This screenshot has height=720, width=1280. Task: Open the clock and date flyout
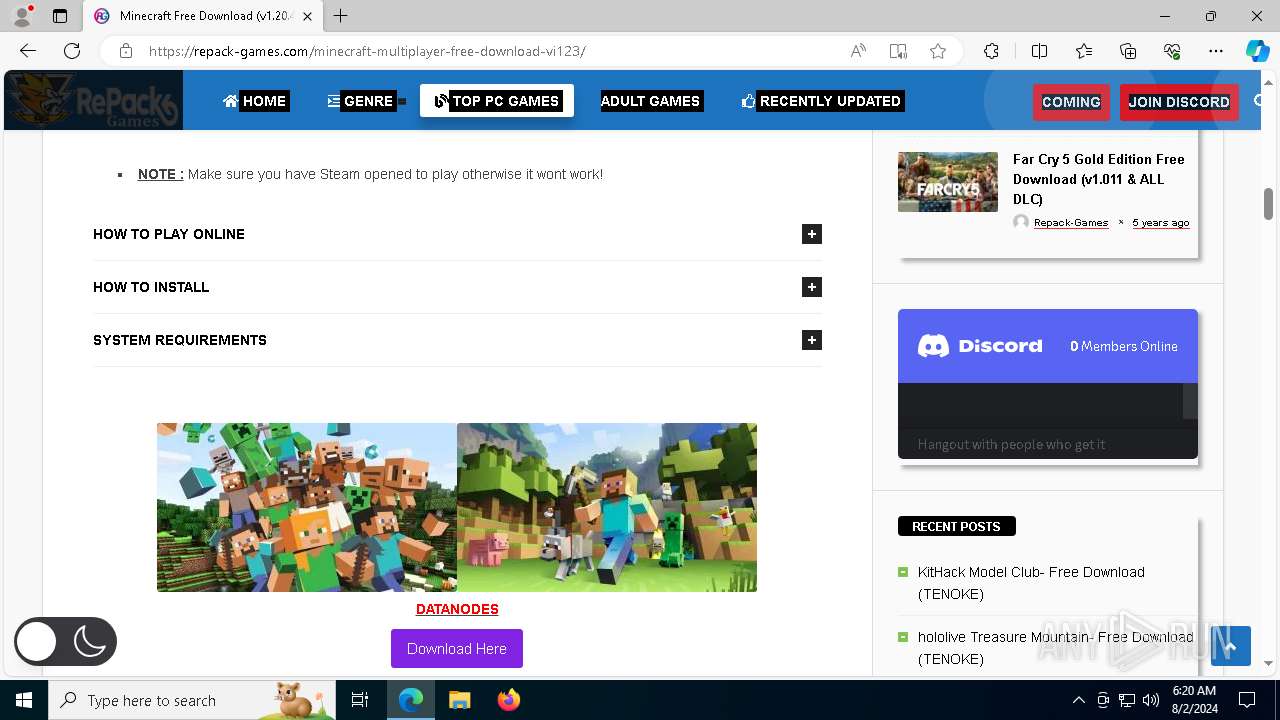click(1194, 700)
